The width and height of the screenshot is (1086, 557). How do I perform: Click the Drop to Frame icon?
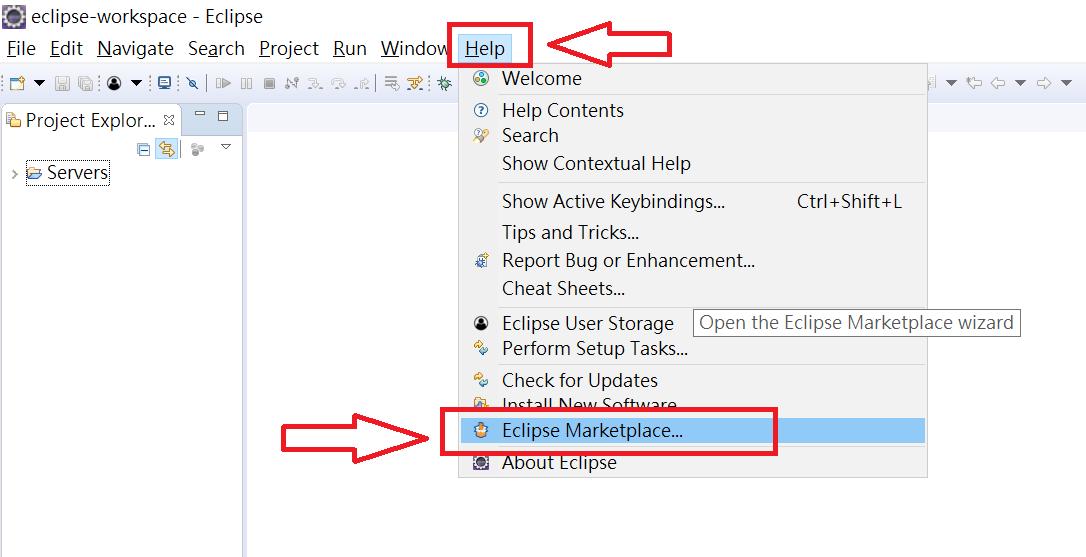point(392,84)
